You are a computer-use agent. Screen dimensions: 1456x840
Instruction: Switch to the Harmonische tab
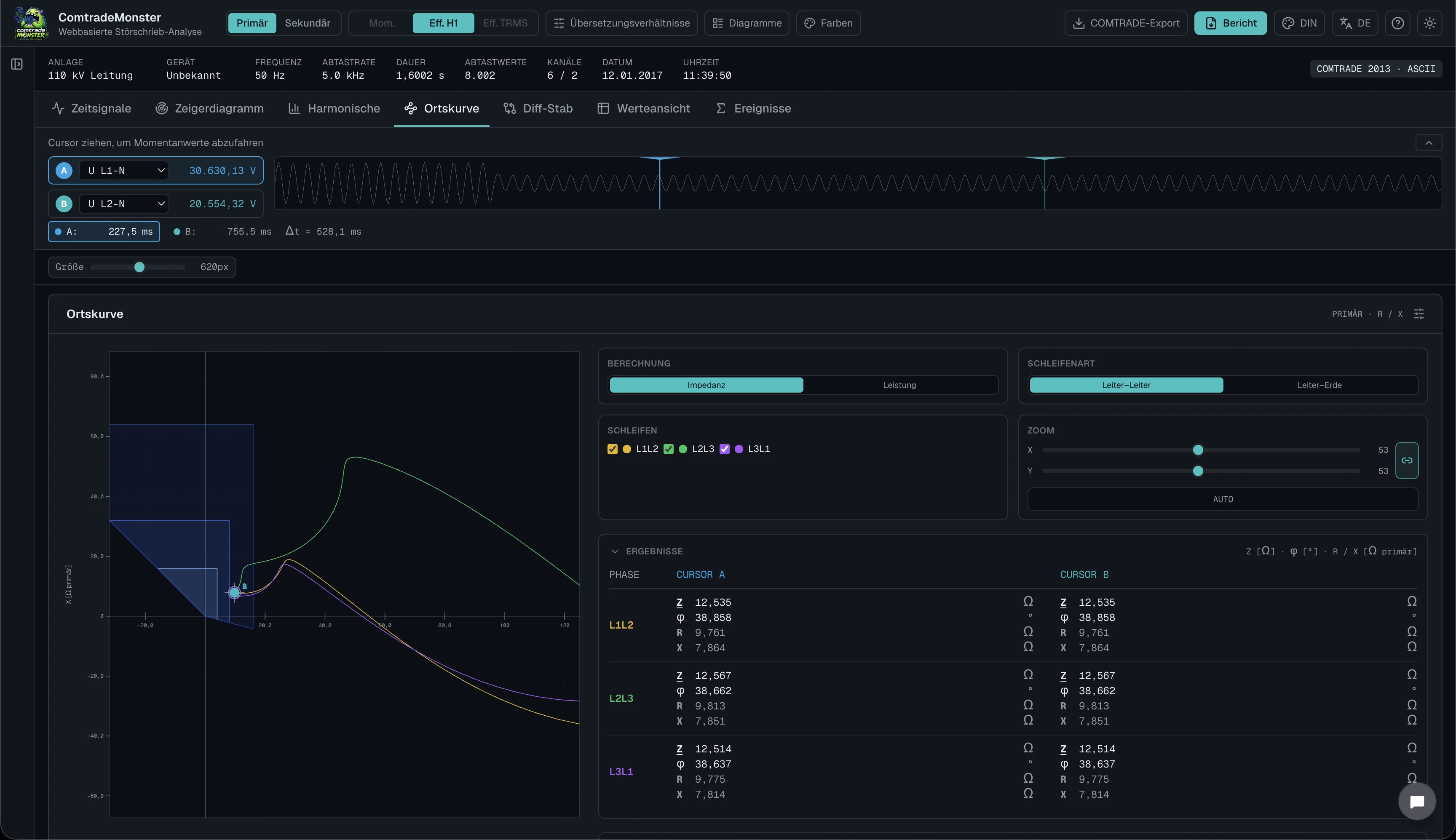tap(334, 108)
